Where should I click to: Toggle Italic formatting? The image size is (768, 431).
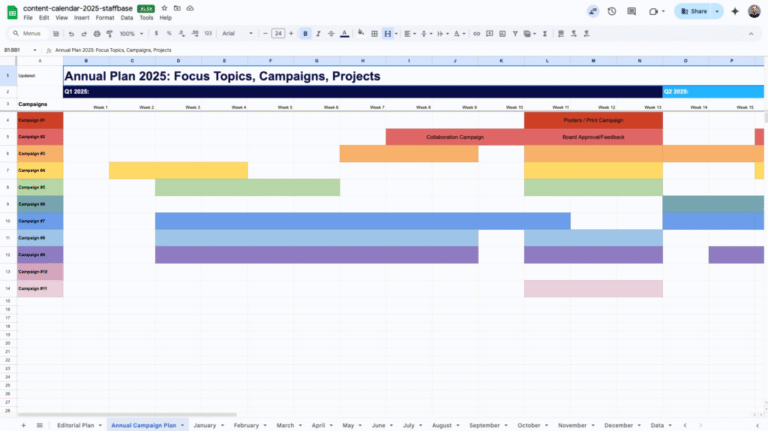tap(318, 33)
